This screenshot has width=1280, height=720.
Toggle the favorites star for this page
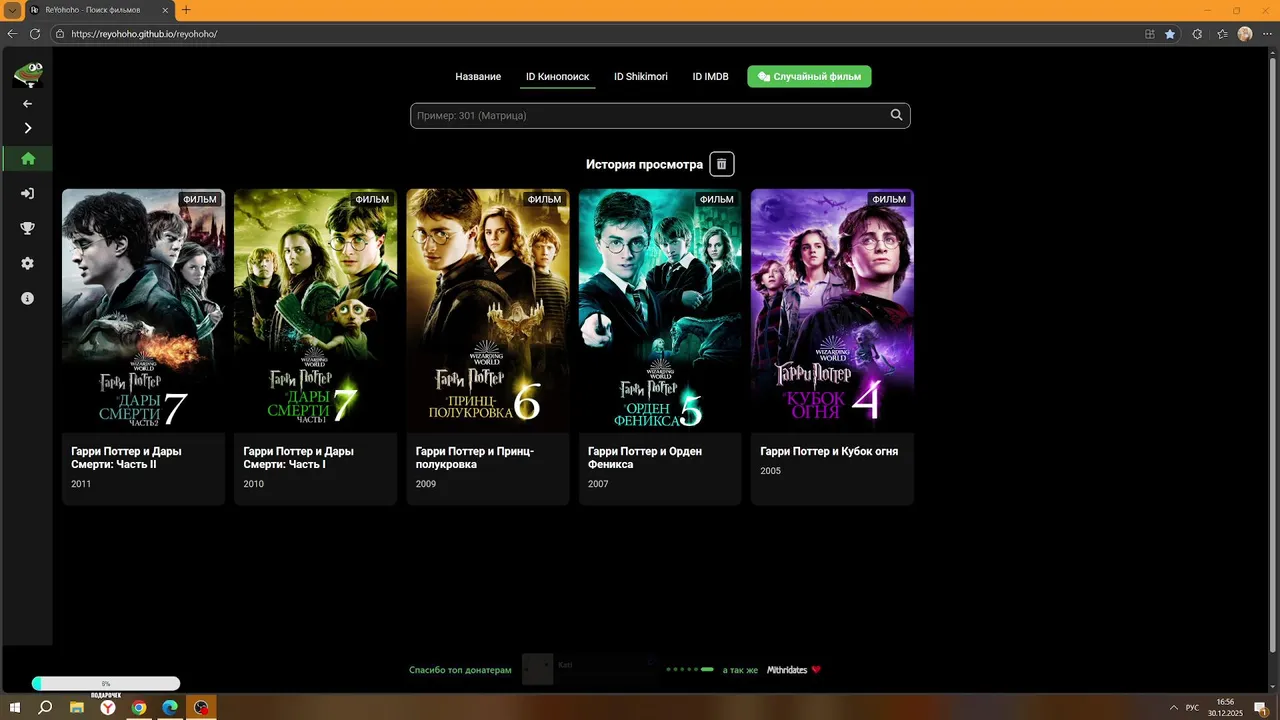coord(1170,33)
